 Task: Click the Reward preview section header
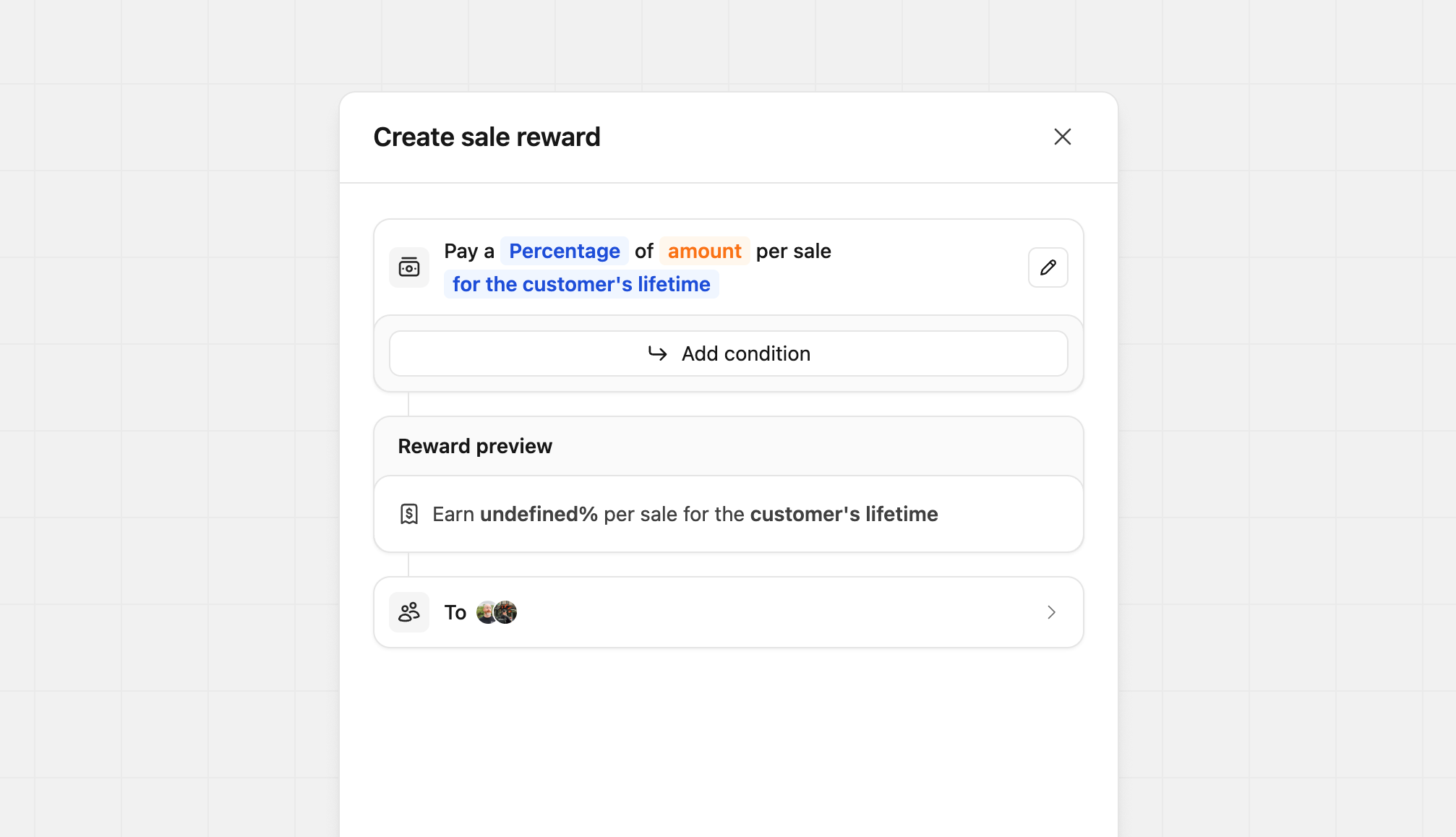pos(474,446)
